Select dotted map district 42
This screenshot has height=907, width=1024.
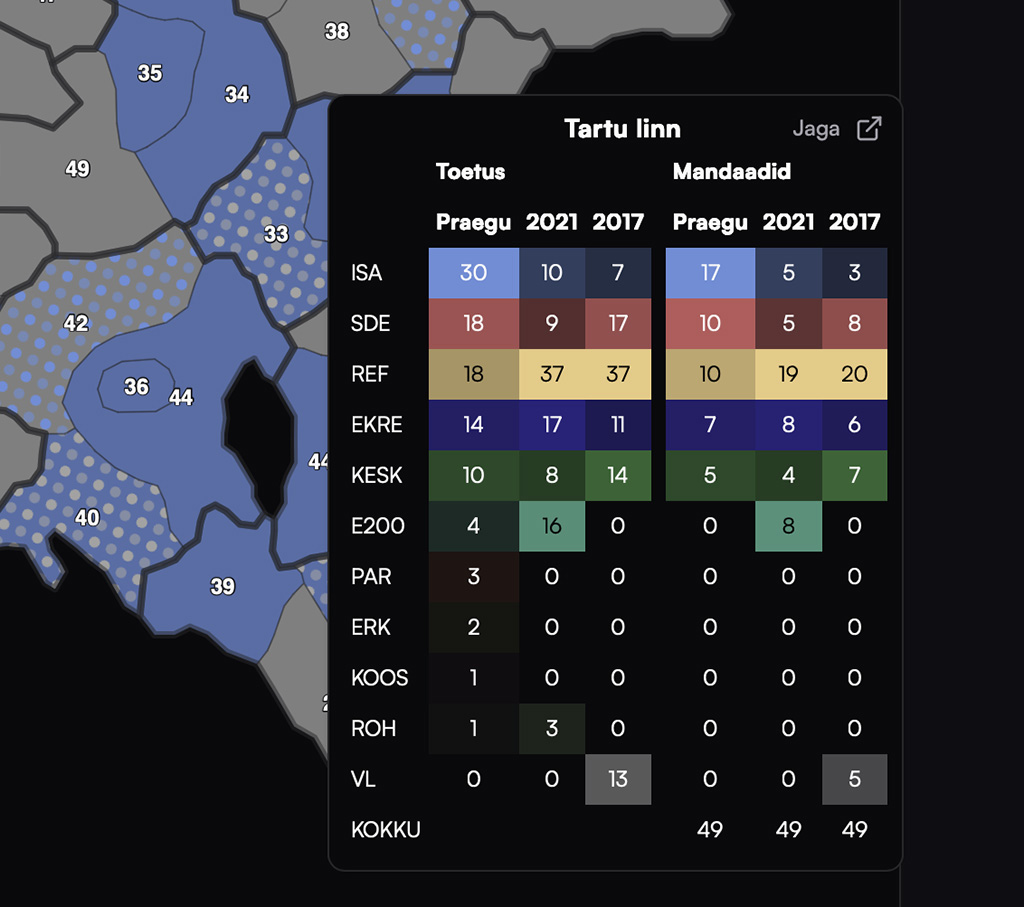pyautogui.click(x=76, y=323)
